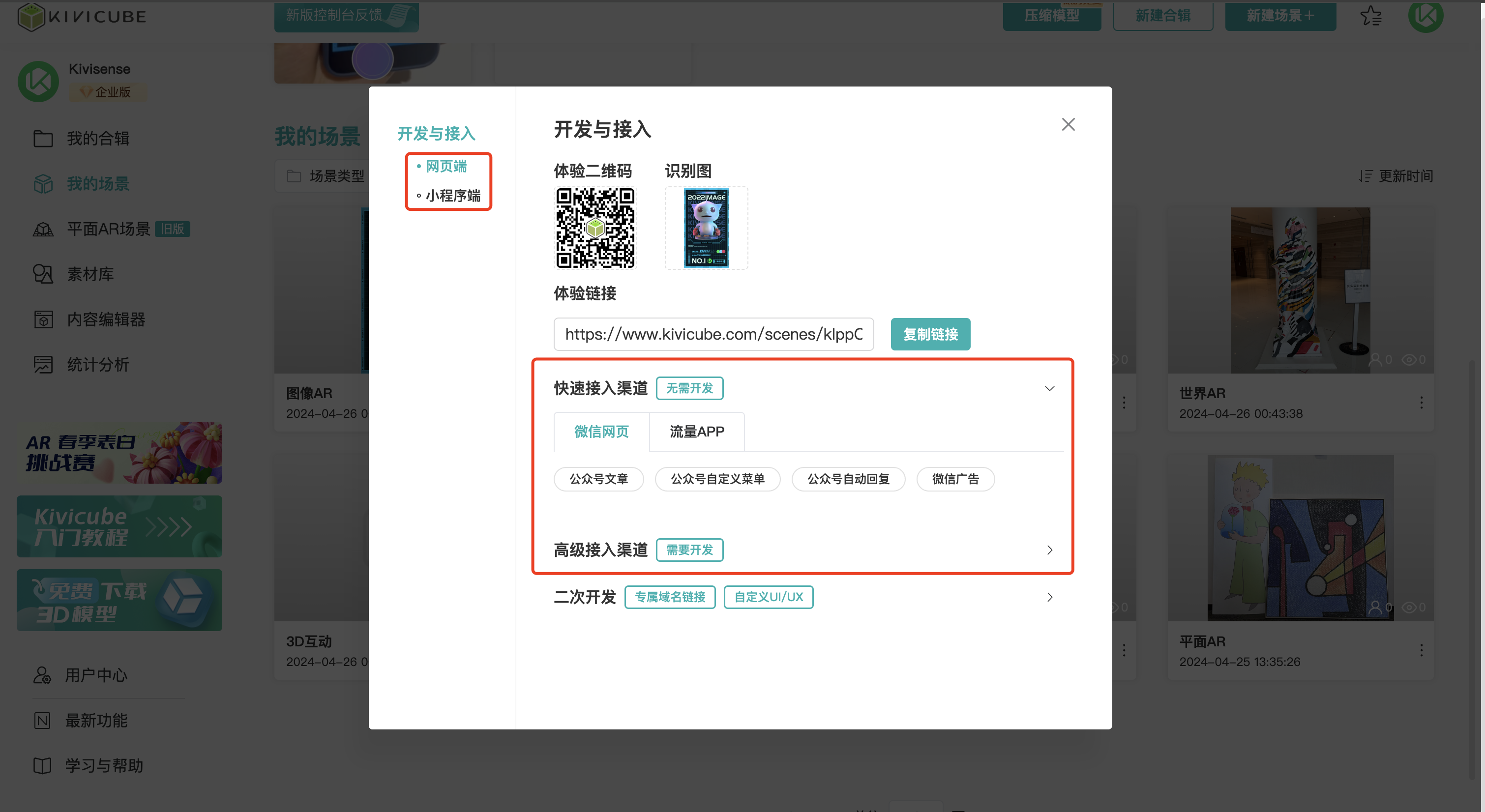Select 小程序端 option in dialog sidebar
The image size is (1485, 812).
coord(452,196)
